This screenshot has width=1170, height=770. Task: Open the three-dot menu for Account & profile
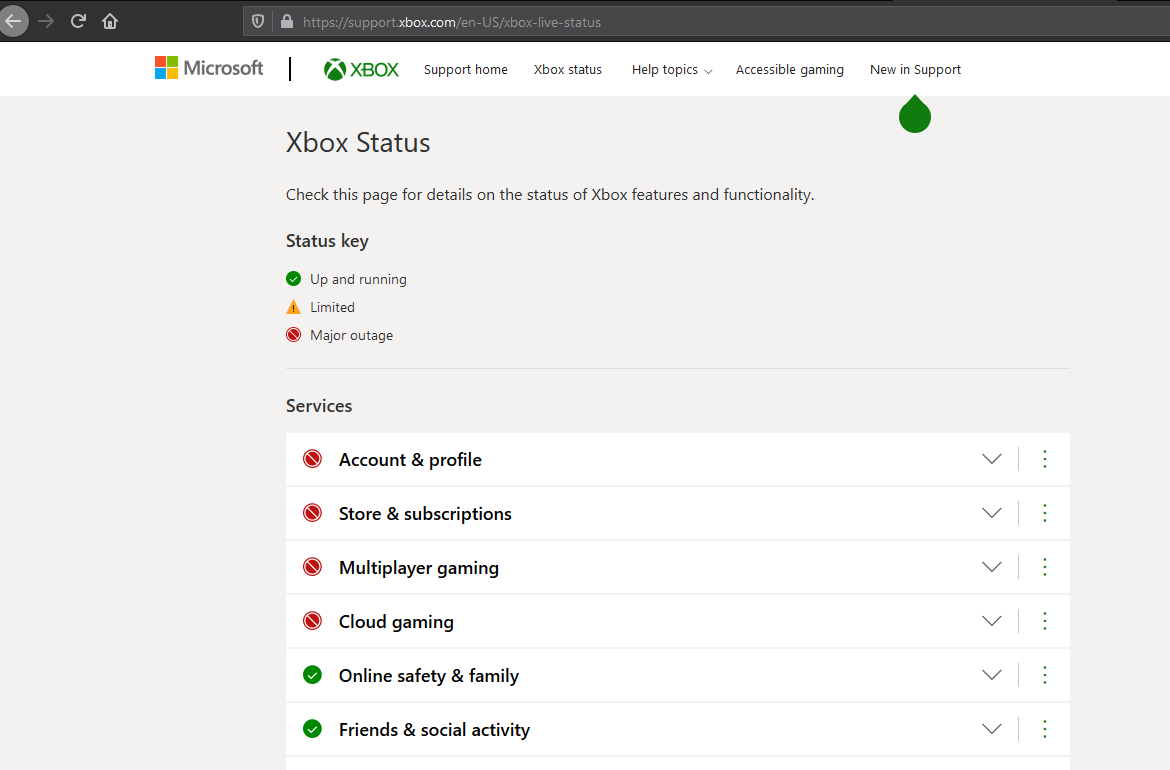[x=1045, y=459]
